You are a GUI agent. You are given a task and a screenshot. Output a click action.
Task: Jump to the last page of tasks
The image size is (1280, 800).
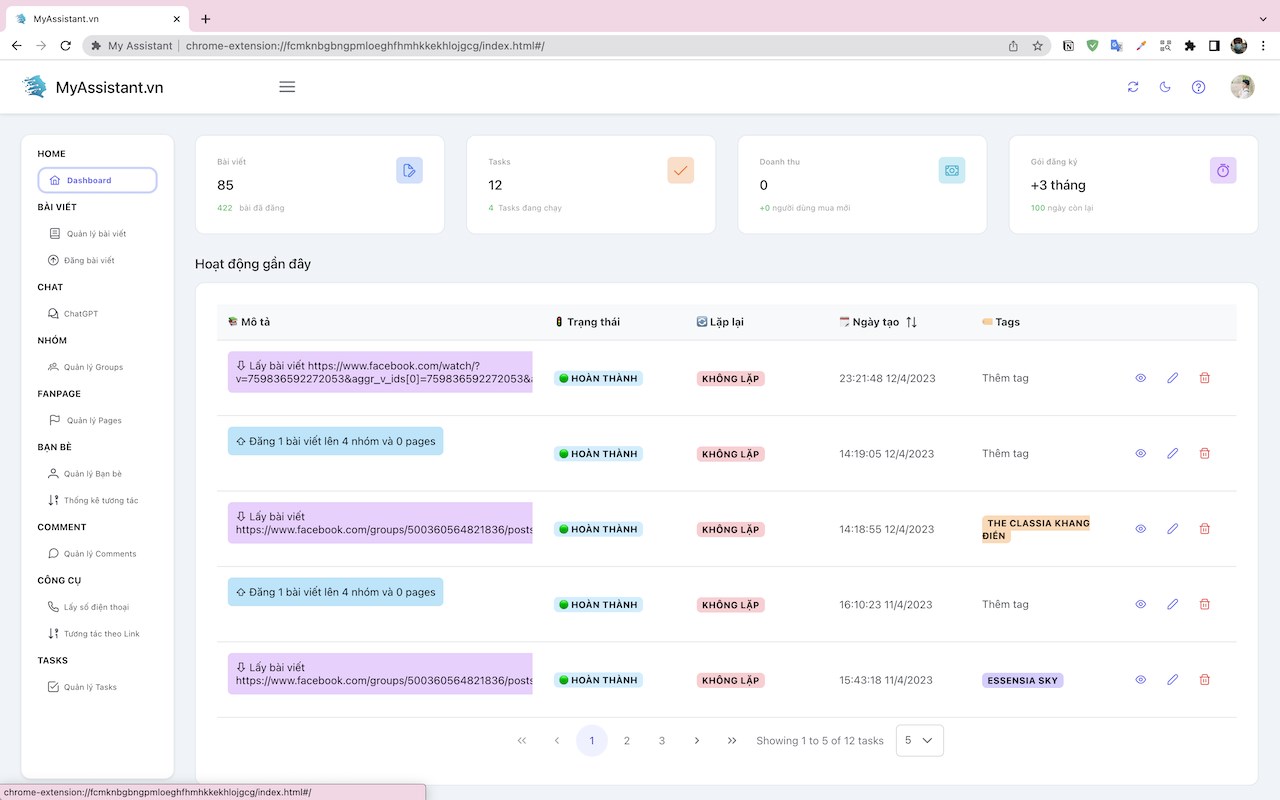[732, 740]
